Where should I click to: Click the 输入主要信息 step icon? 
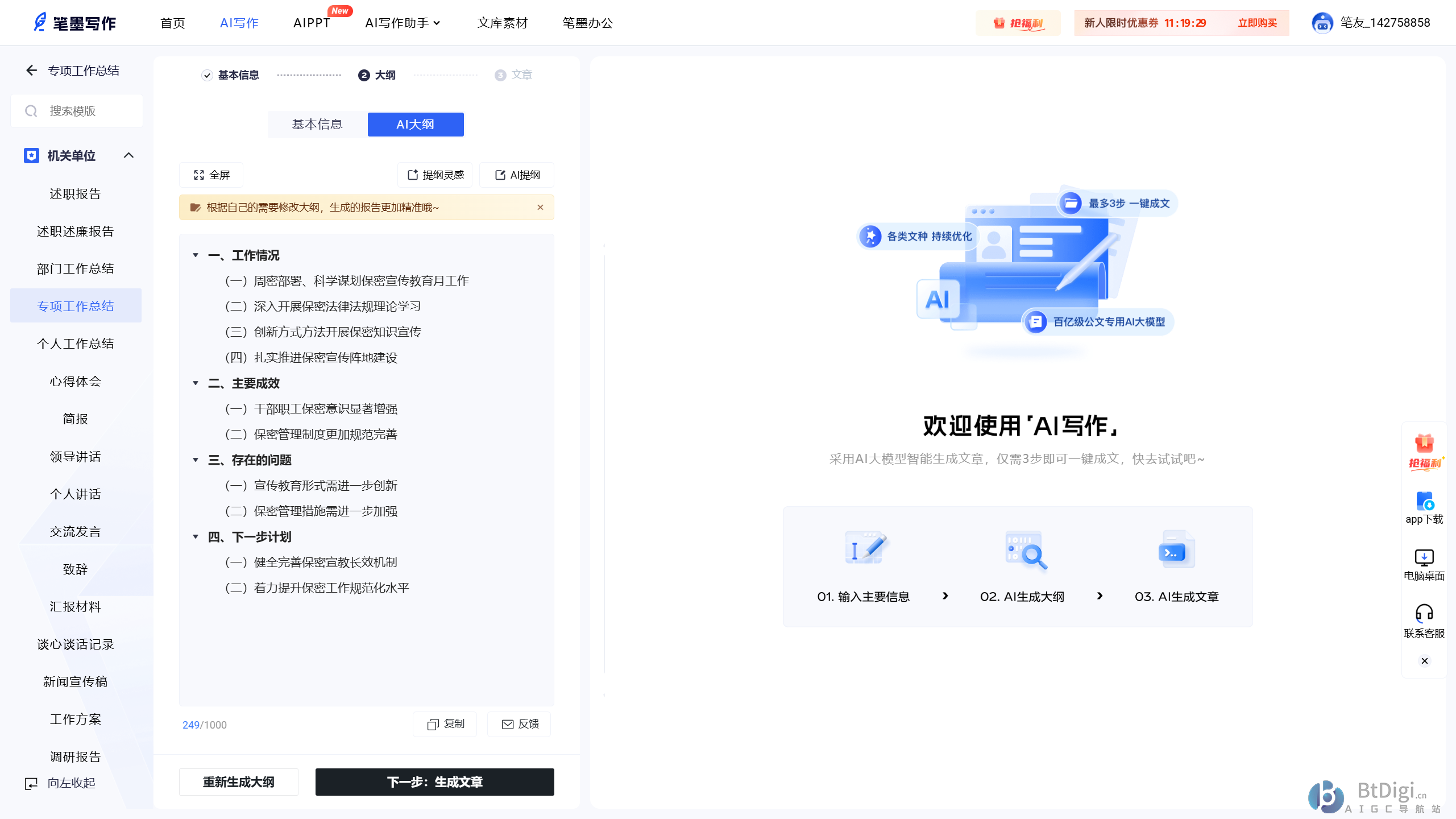click(x=865, y=549)
